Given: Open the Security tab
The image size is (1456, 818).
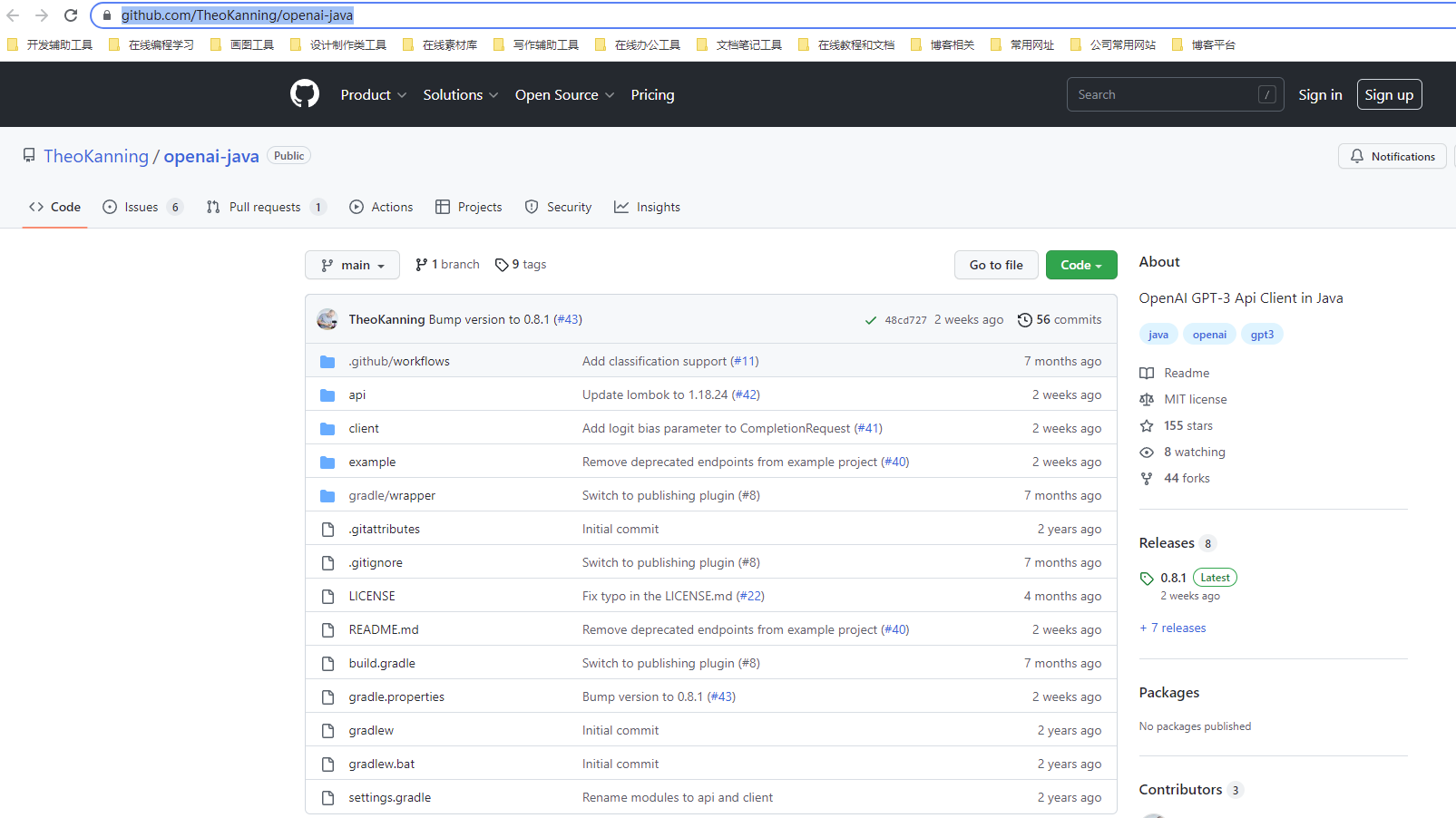Looking at the screenshot, I should 558,207.
